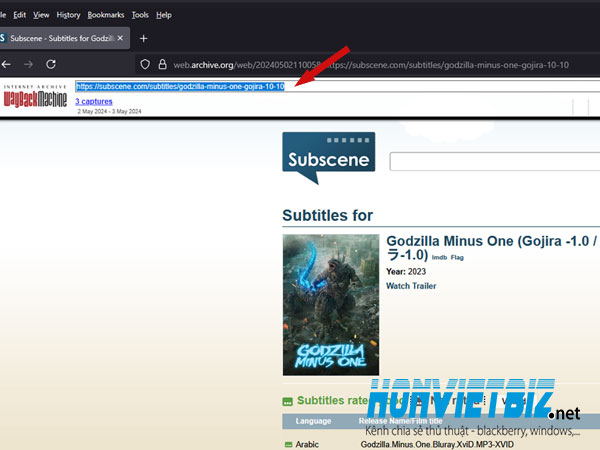The height and width of the screenshot is (450, 600).
Task: Go forward to the next page
Action: pyautogui.click(x=28, y=64)
